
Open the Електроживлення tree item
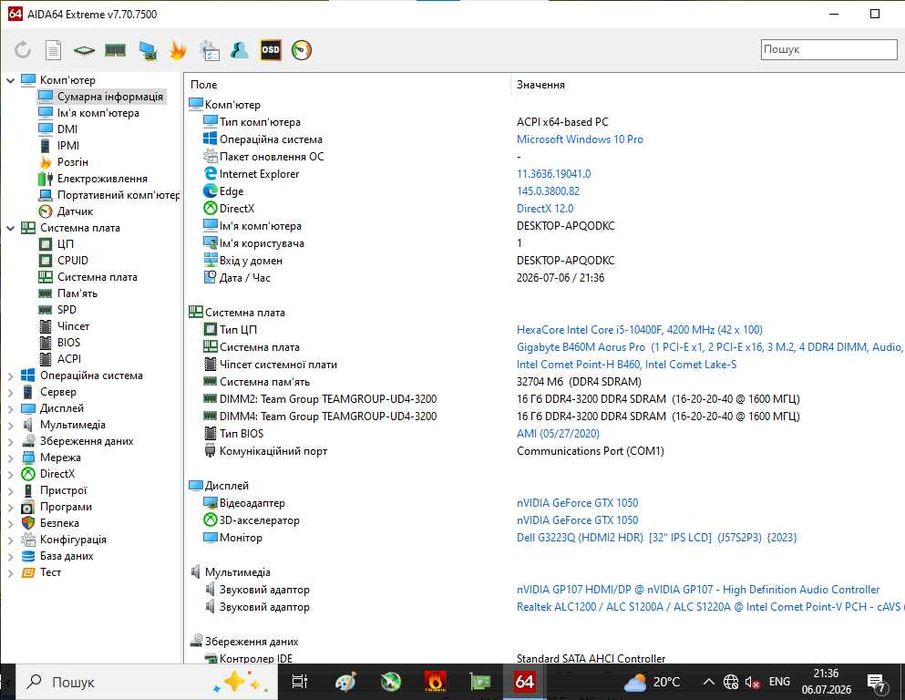[102, 178]
